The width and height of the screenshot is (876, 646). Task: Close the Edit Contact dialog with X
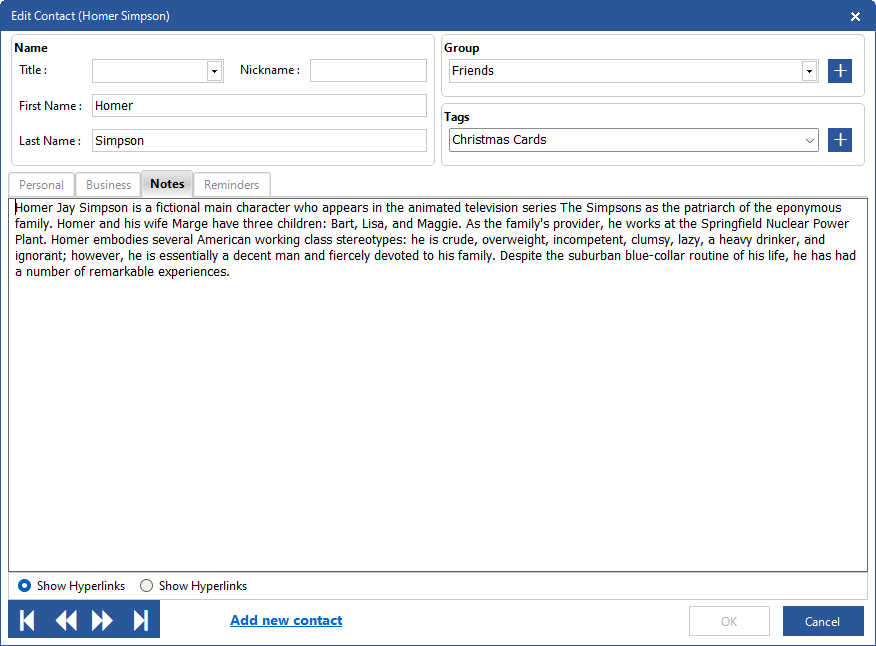pos(855,16)
